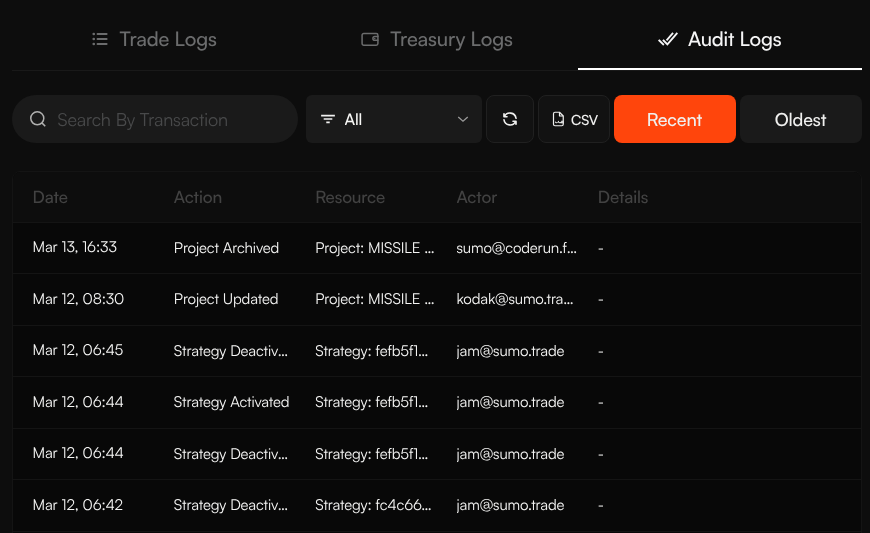Viewport: 870px width, 533px height.
Task: Switch to the Trade Logs tab
Action: click(154, 40)
